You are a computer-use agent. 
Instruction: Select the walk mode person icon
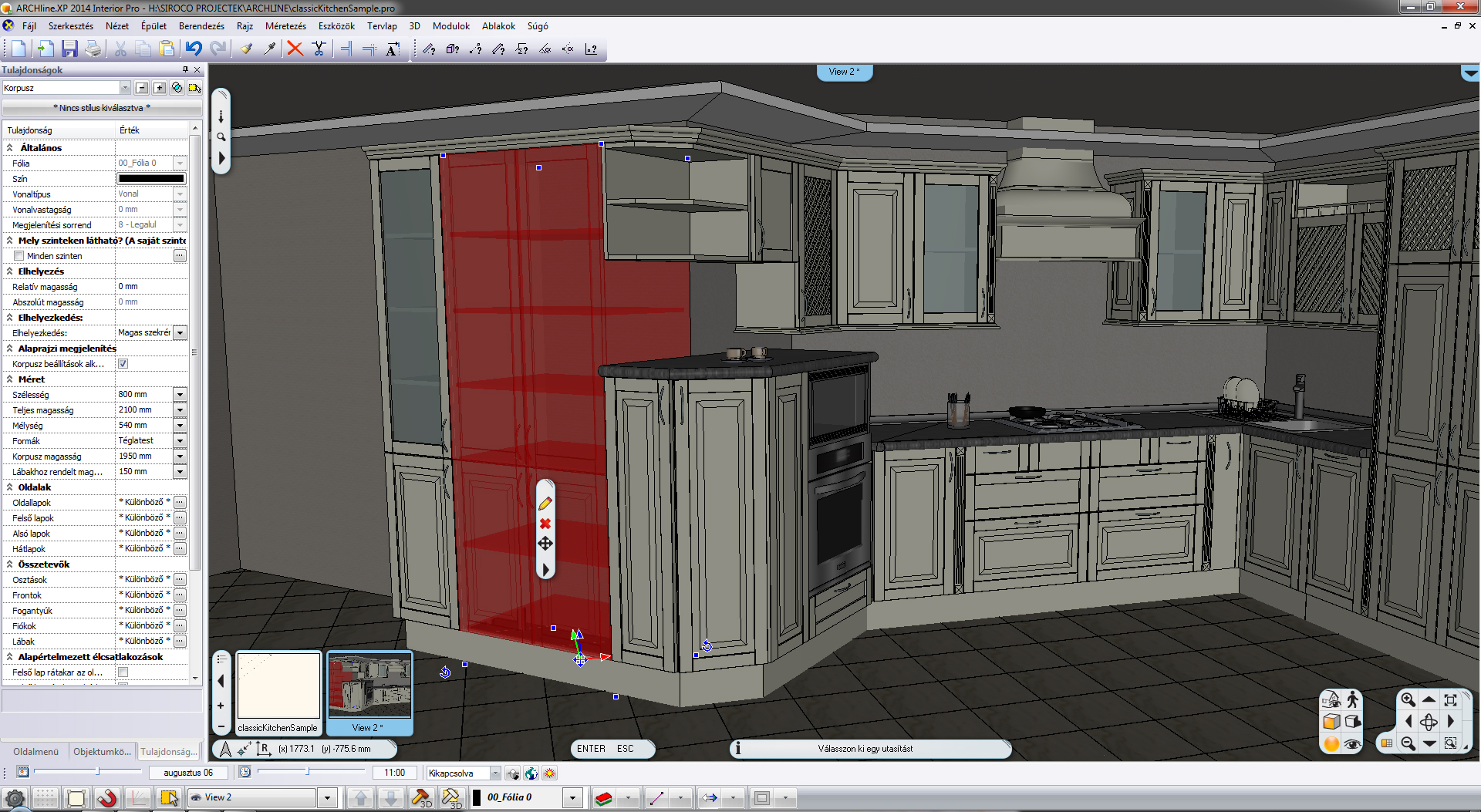coord(1352,699)
